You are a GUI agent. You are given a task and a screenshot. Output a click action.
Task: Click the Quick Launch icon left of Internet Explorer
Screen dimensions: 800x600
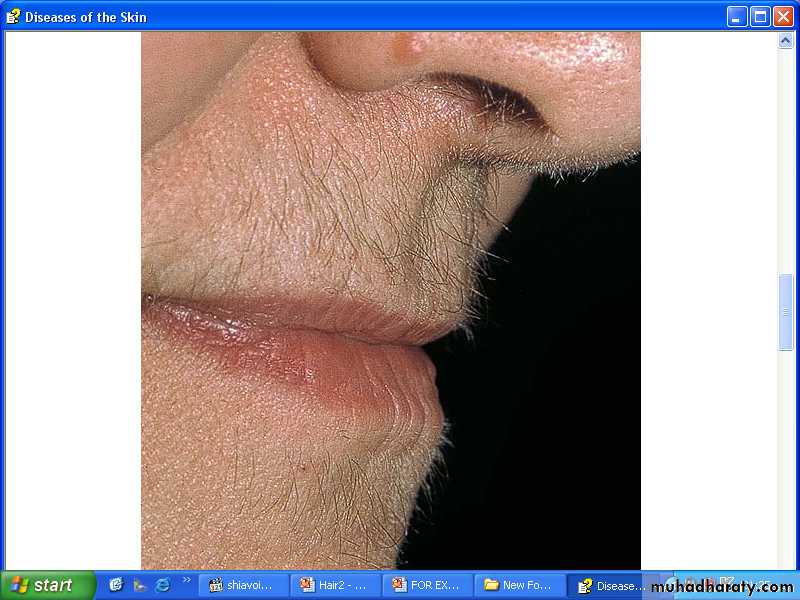tap(139, 585)
